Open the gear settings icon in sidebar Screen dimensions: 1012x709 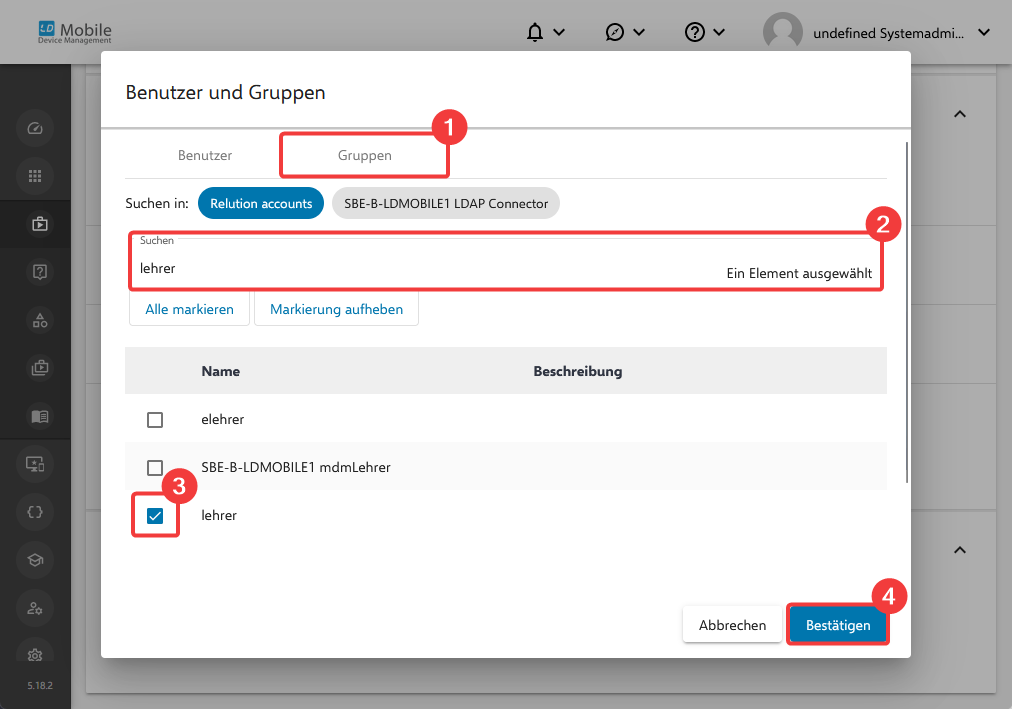click(x=35, y=655)
